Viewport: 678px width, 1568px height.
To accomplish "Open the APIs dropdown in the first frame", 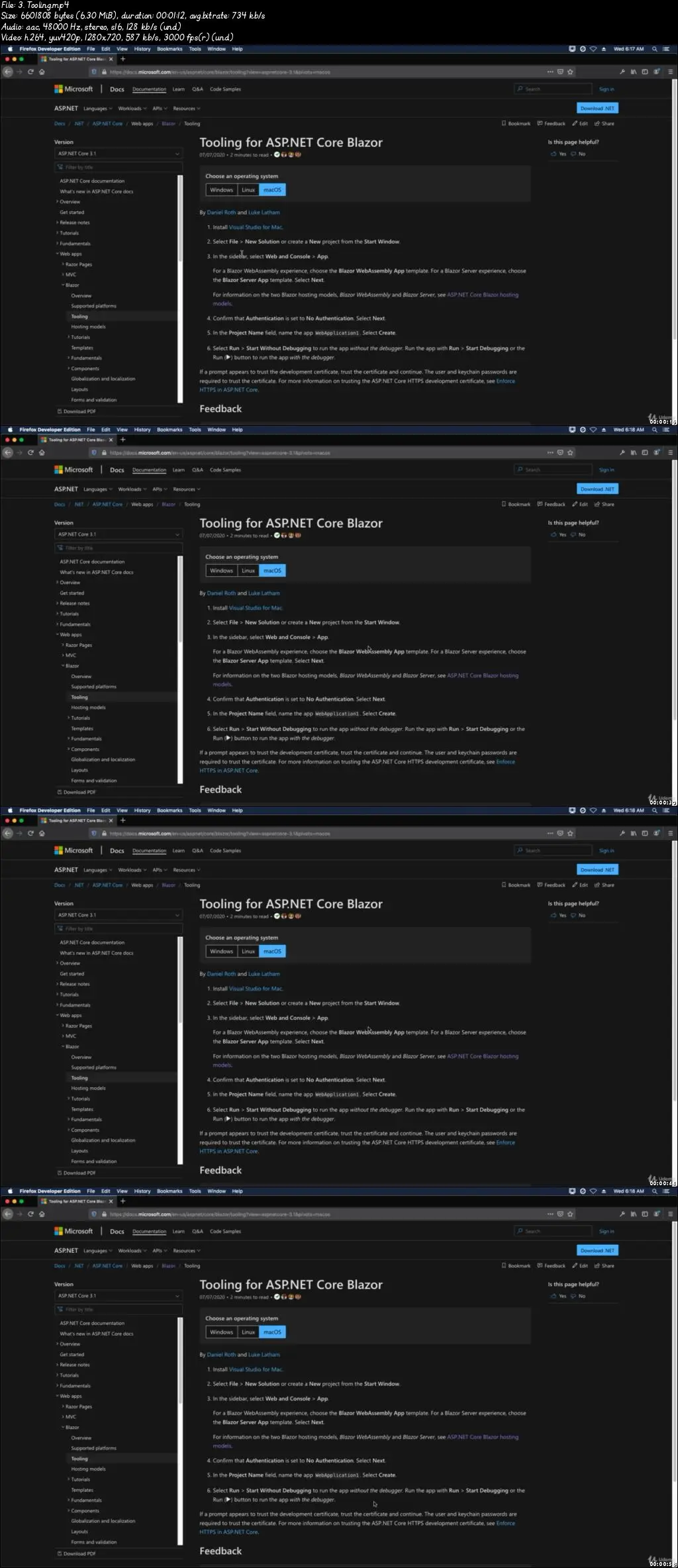I will [160, 109].
